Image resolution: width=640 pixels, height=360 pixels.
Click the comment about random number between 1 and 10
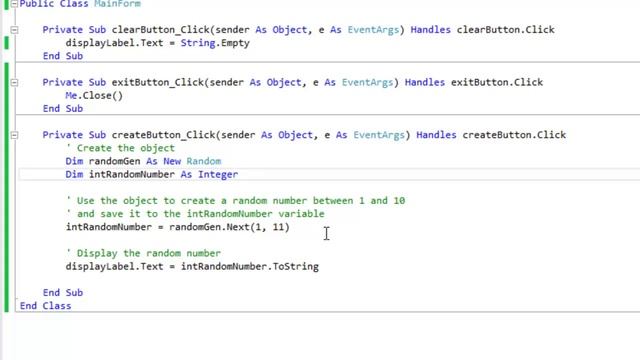[236, 201]
